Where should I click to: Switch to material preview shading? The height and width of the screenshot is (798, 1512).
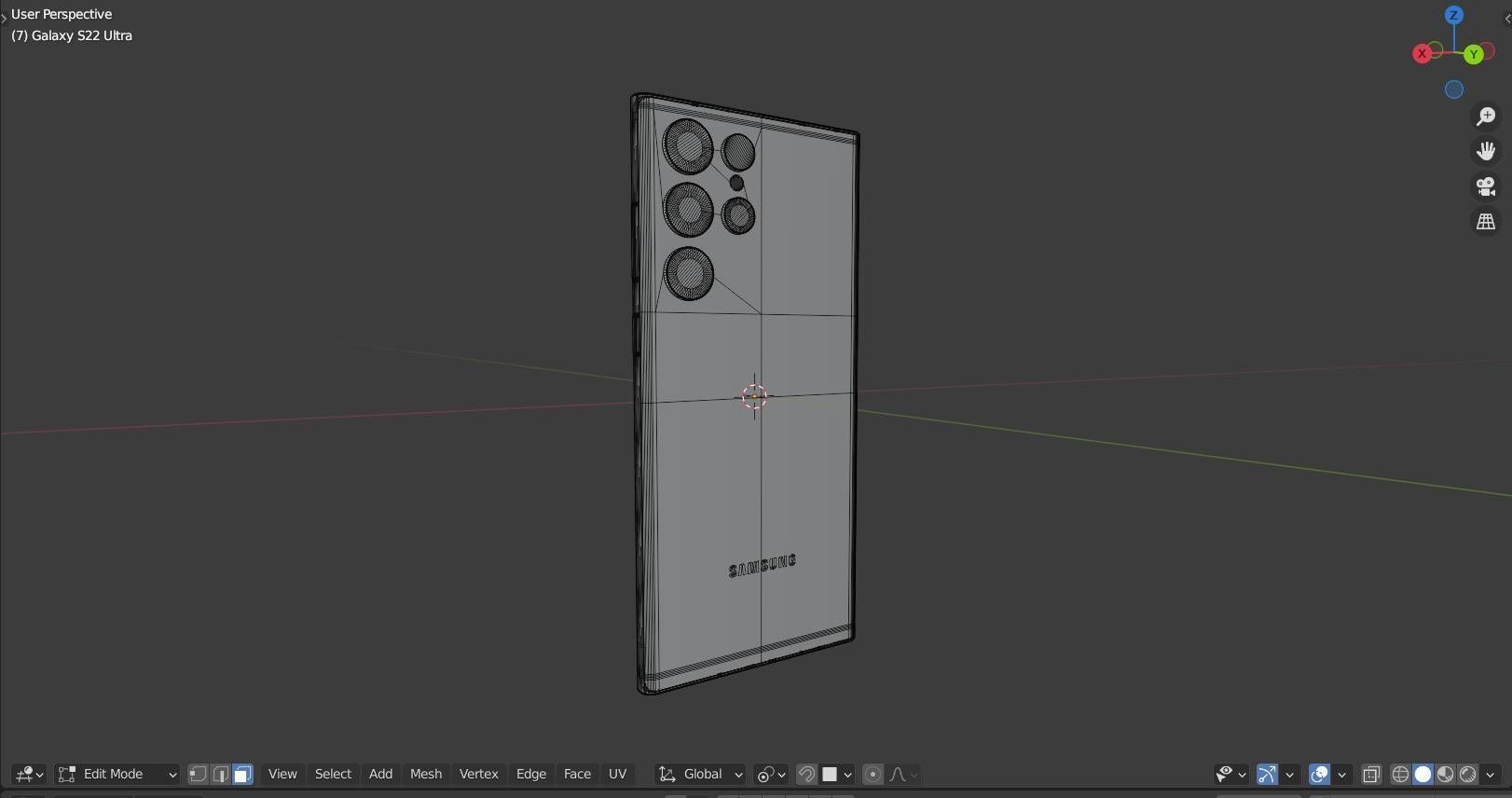(1445, 774)
